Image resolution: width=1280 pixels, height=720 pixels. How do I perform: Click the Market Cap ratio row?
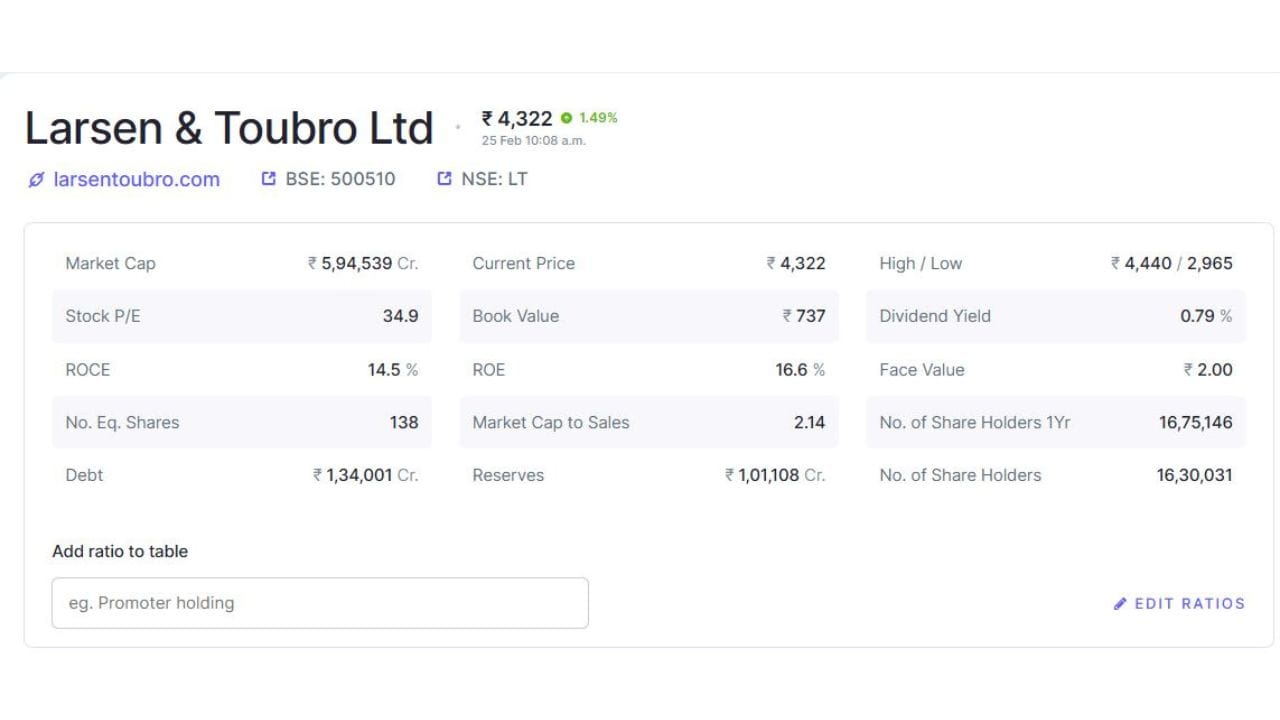click(x=241, y=264)
